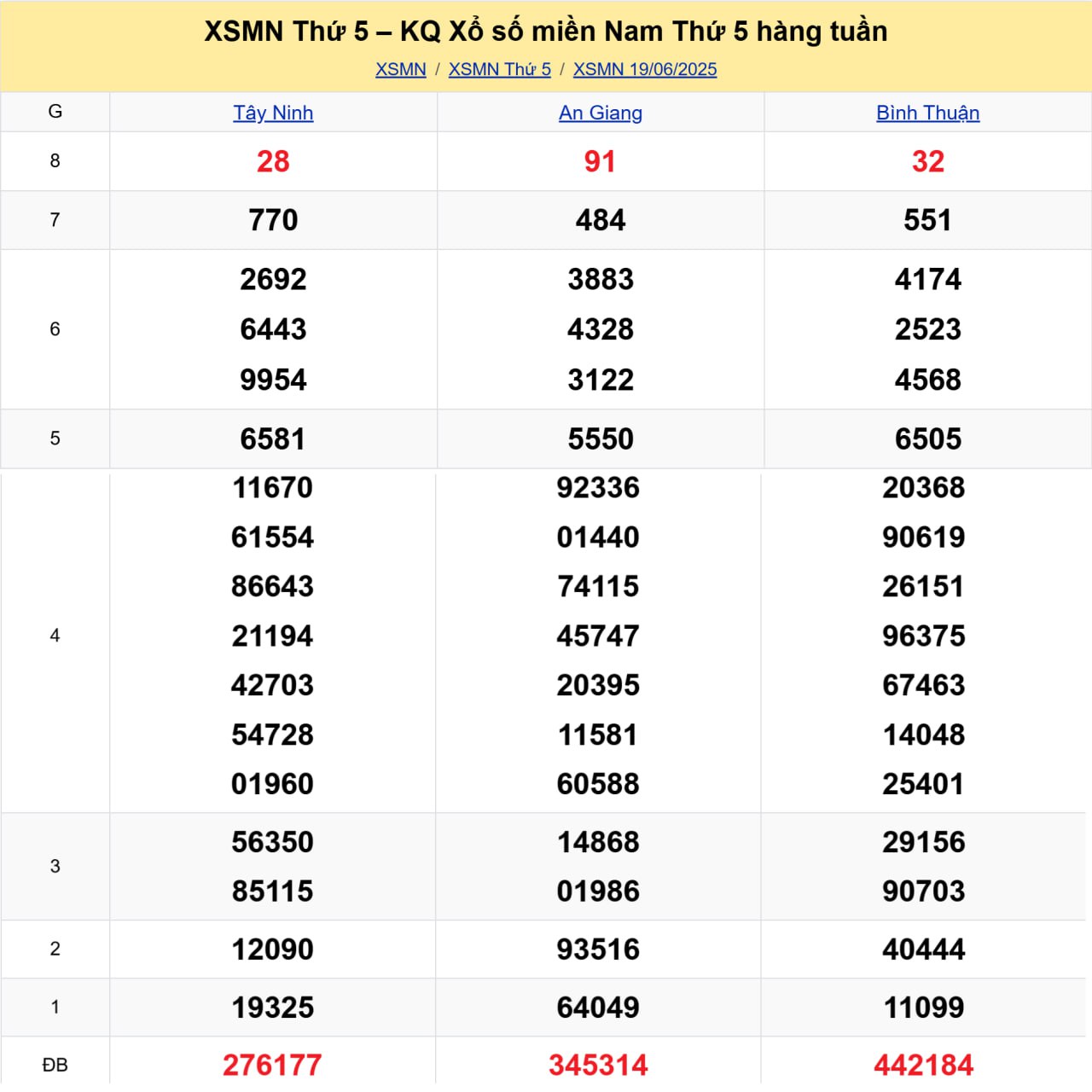The height and width of the screenshot is (1092, 1092).
Task: Open the An Giang province link
Action: tap(601, 113)
